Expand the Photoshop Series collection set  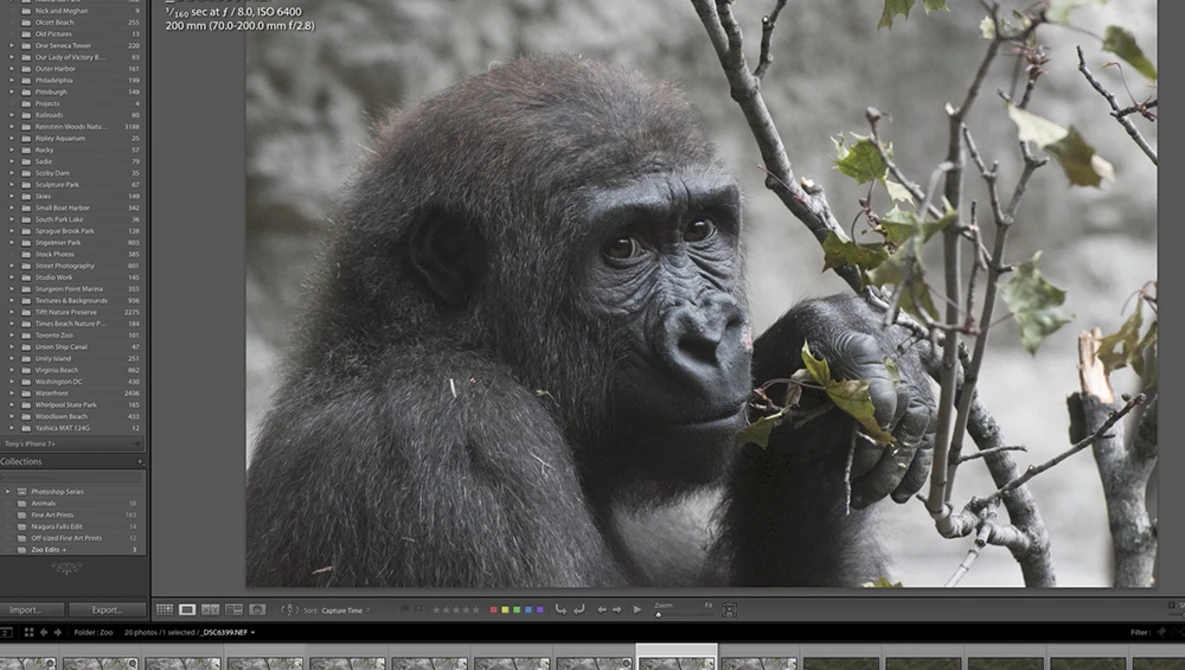pyautogui.click(x=8, y=492)
